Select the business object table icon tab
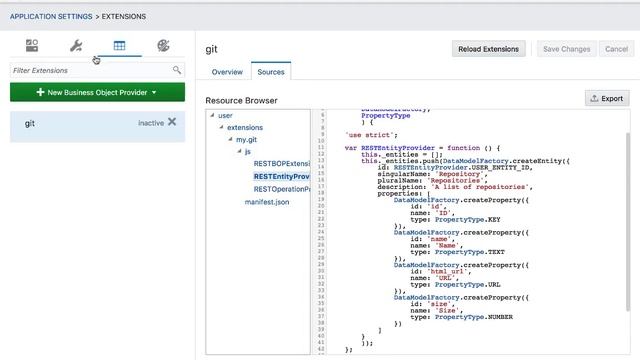Viewport: 640px width, 360px height. tap(120, 45)
